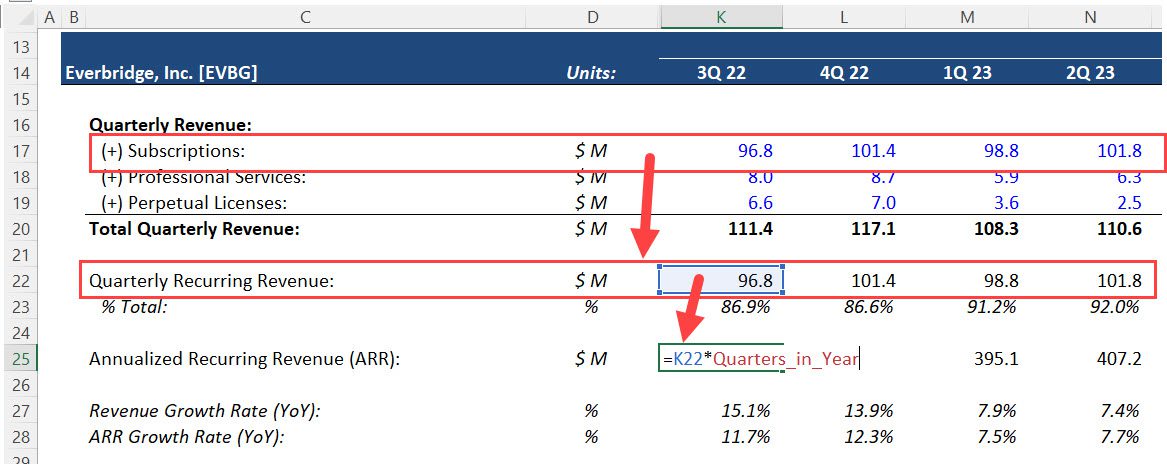
Task: Click total revenue value 111.4
Action: click(x=750, y=229)
